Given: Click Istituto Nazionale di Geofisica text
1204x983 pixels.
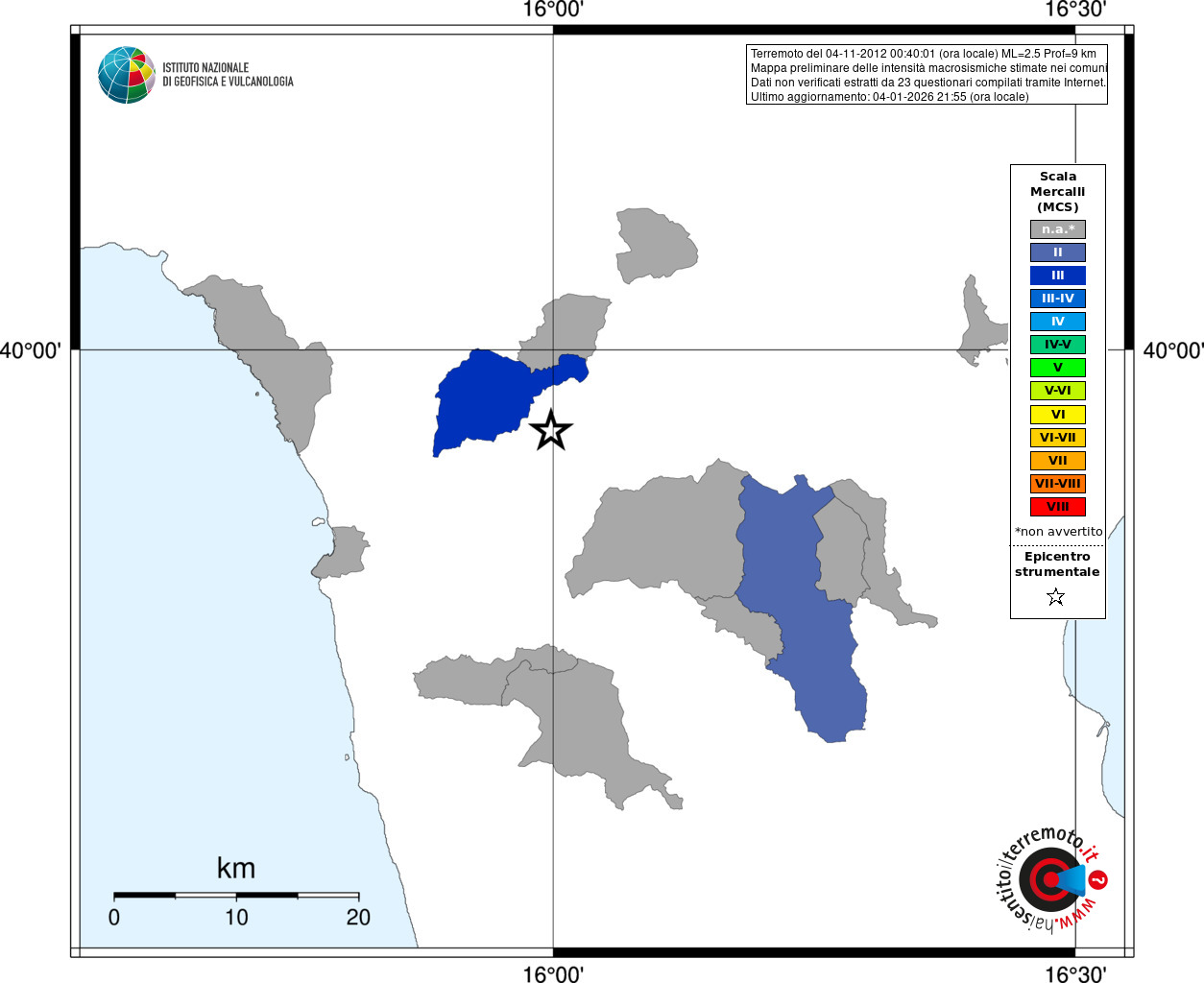Looking at the screenshot, I should 228,75.
